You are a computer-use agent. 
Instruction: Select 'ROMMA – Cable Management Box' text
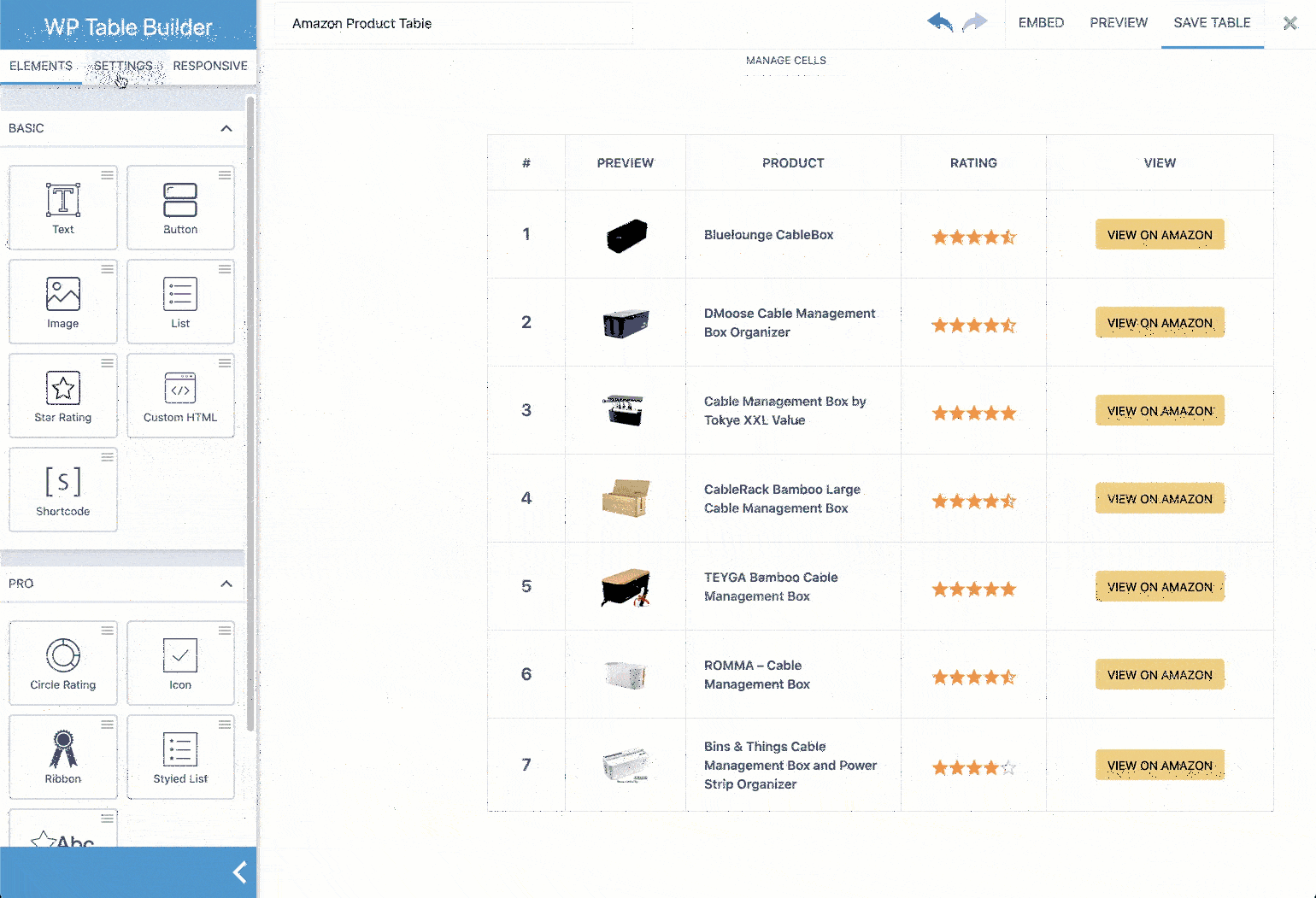click(757, 675)
